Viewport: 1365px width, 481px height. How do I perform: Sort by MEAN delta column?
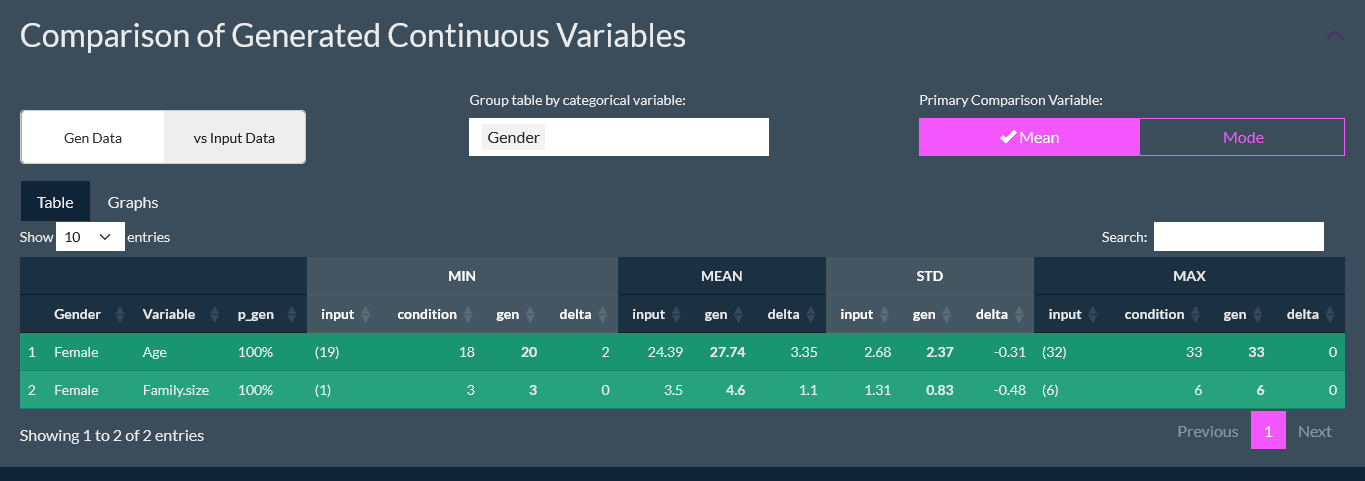pyautogui.click(x=790, y=314)
